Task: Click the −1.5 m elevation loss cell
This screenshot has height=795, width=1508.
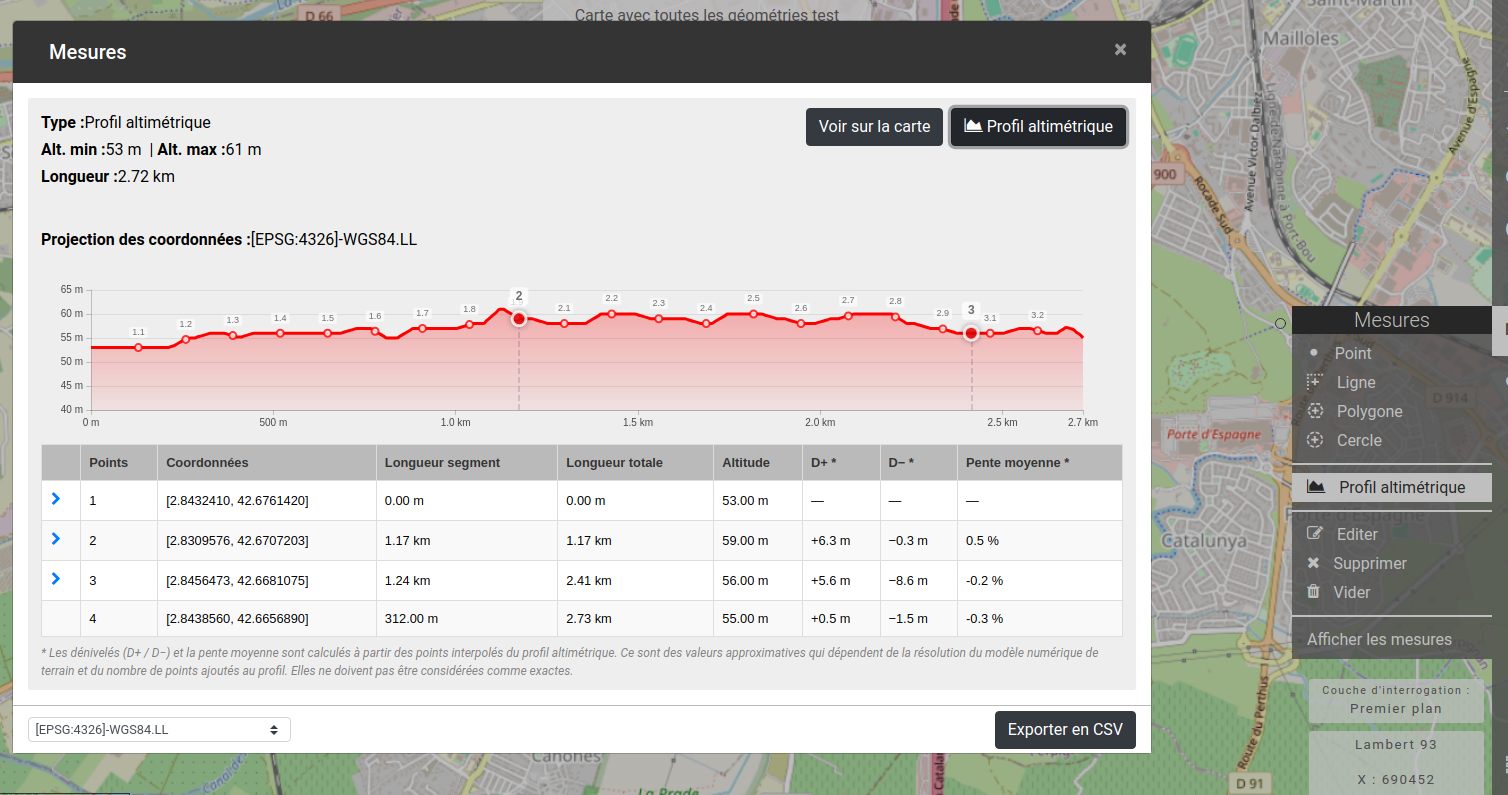Action: click(919, 619)
